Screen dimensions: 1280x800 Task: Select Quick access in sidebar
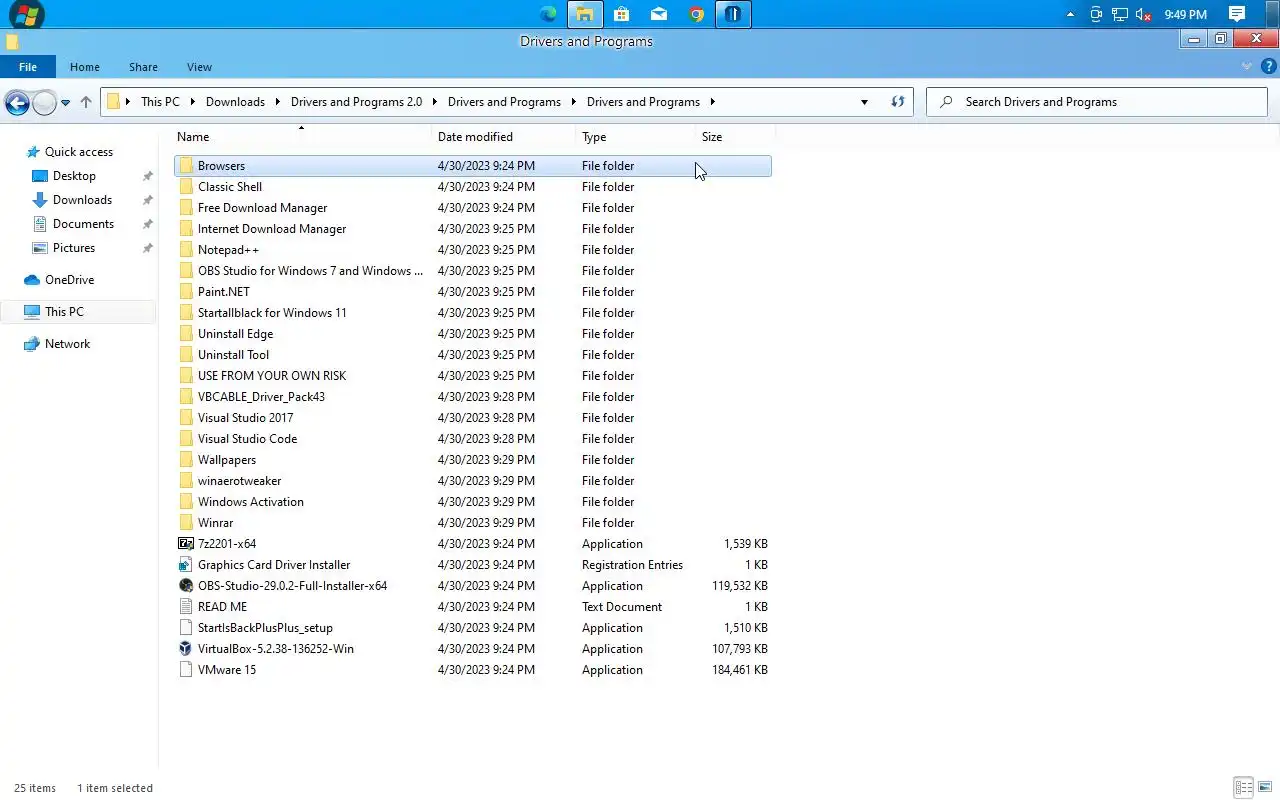[79, 152]
